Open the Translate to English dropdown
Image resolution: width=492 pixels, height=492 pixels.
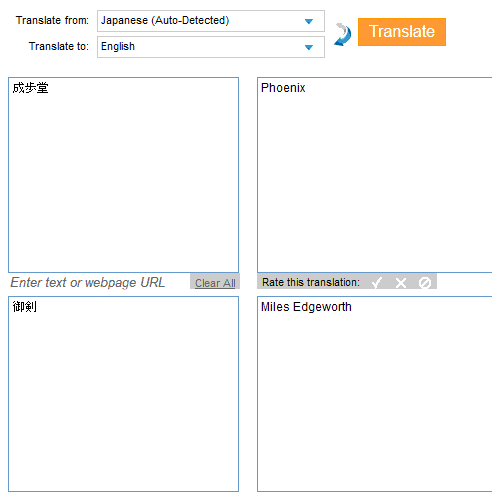[211, 47]
